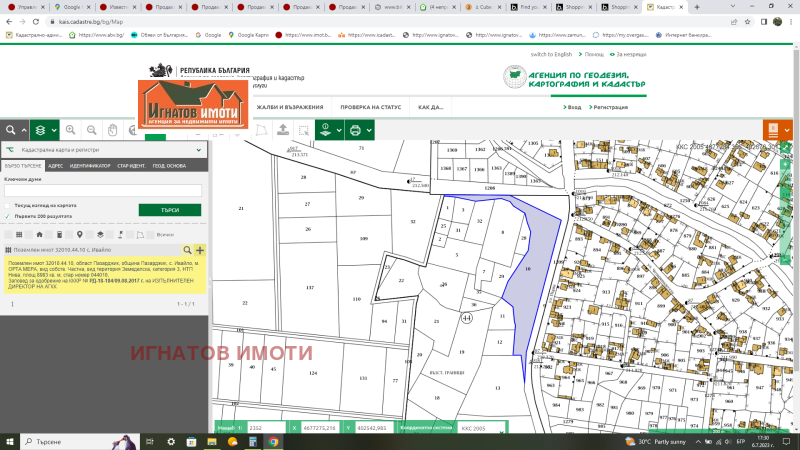The width and height of the screenshot is (800, 450).
Task: Click the zoom out magnifier tool
Action: 91,130
